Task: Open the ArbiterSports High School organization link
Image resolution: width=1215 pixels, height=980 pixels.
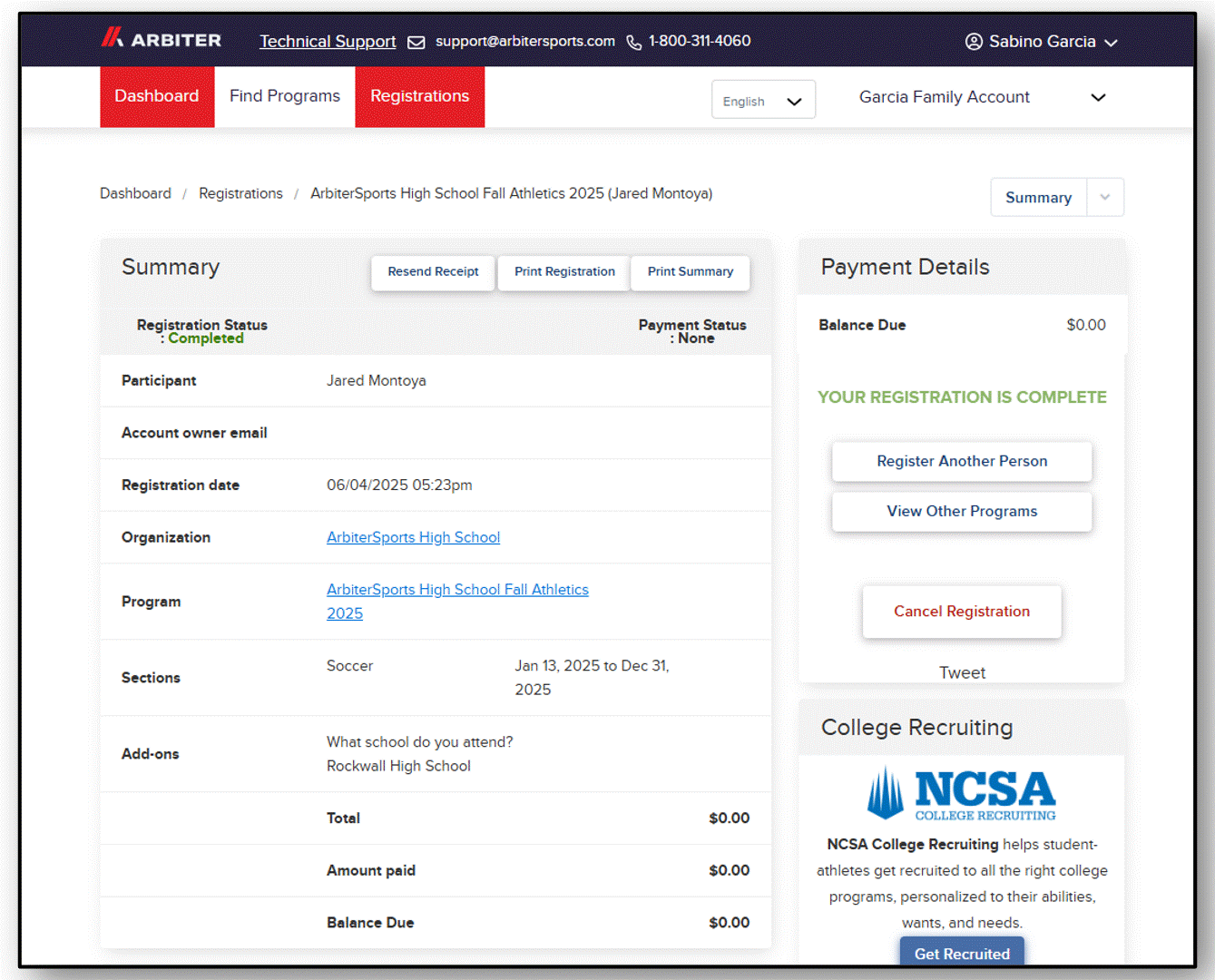Action: 413,537
